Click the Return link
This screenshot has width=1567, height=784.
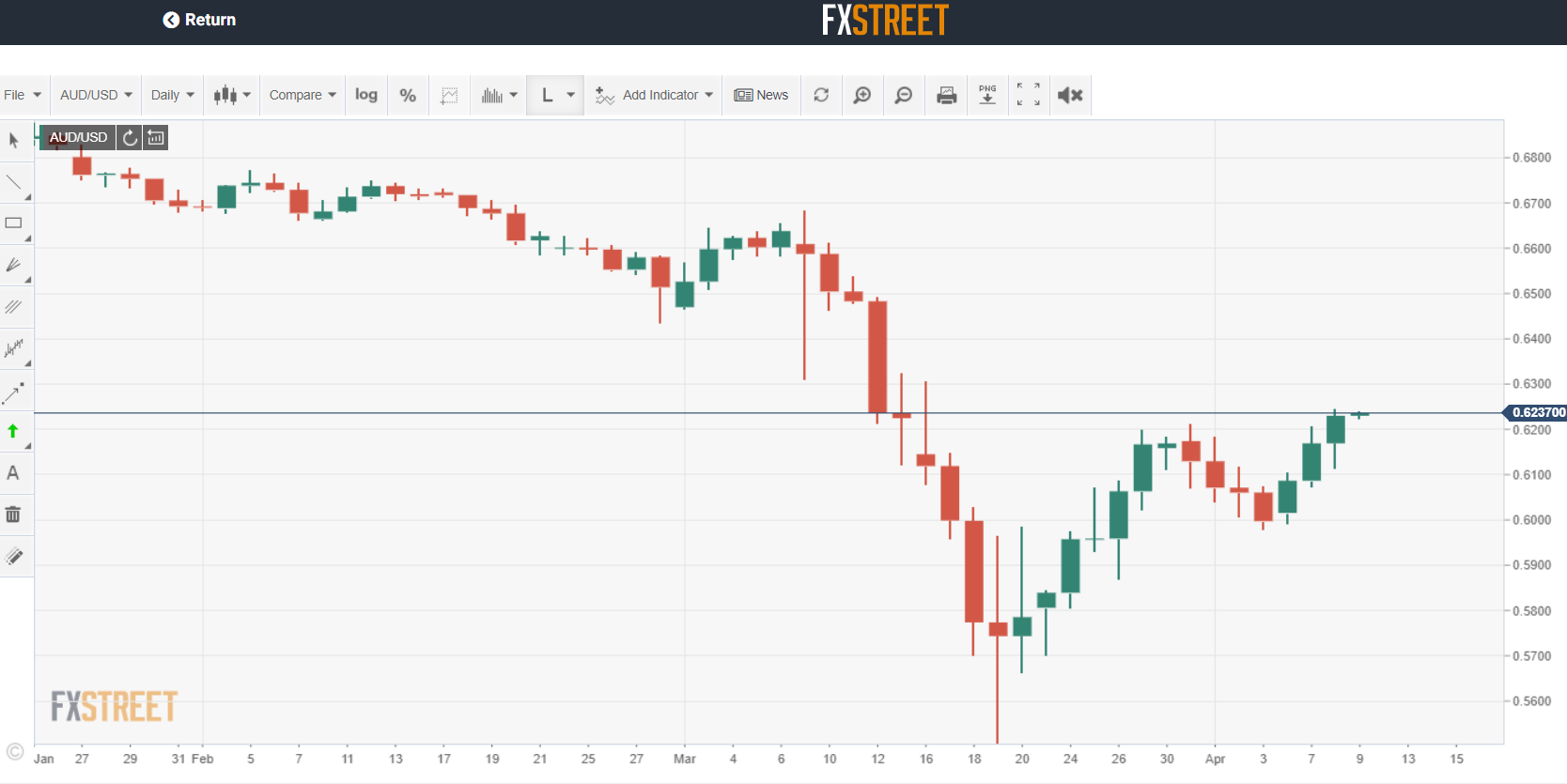coord(199,20)
